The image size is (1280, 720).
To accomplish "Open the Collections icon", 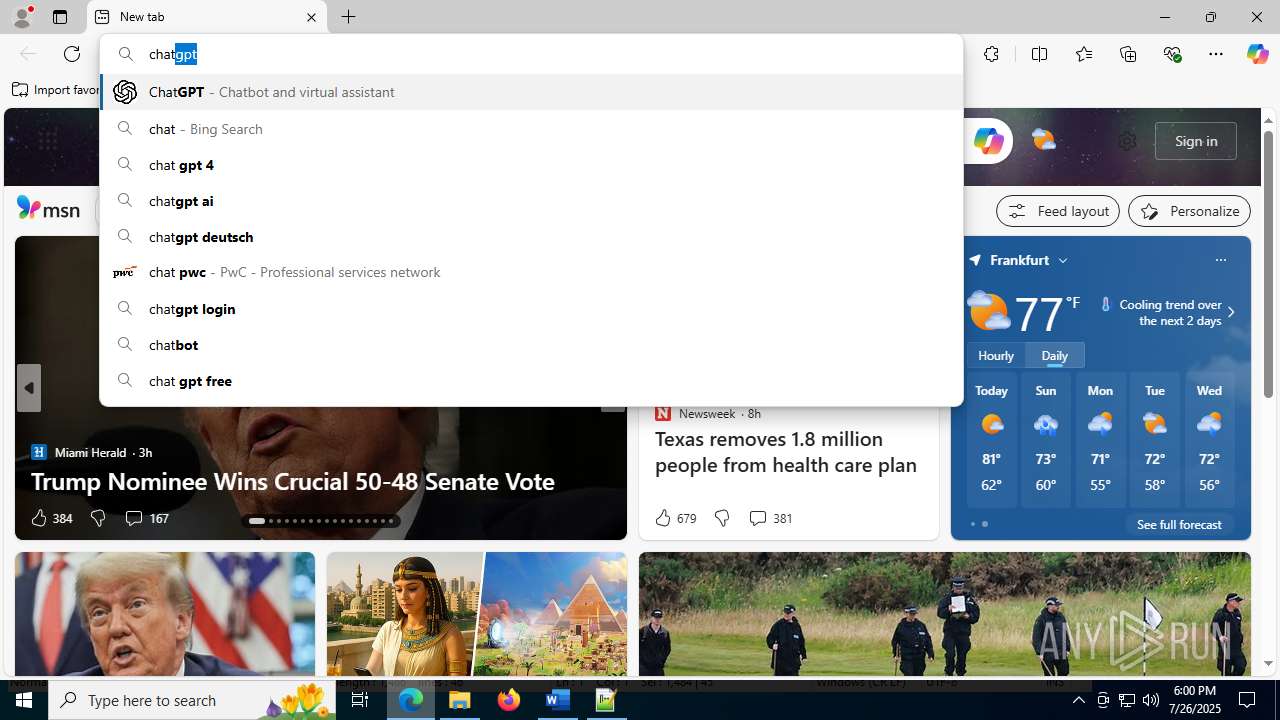I will tap(1128, 54).
